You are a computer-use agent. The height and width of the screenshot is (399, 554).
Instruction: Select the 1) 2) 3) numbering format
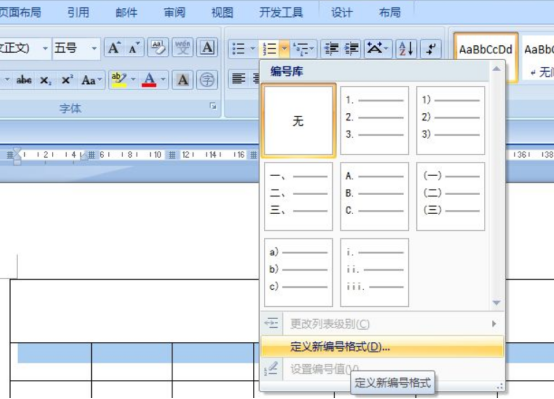point(450,121)
